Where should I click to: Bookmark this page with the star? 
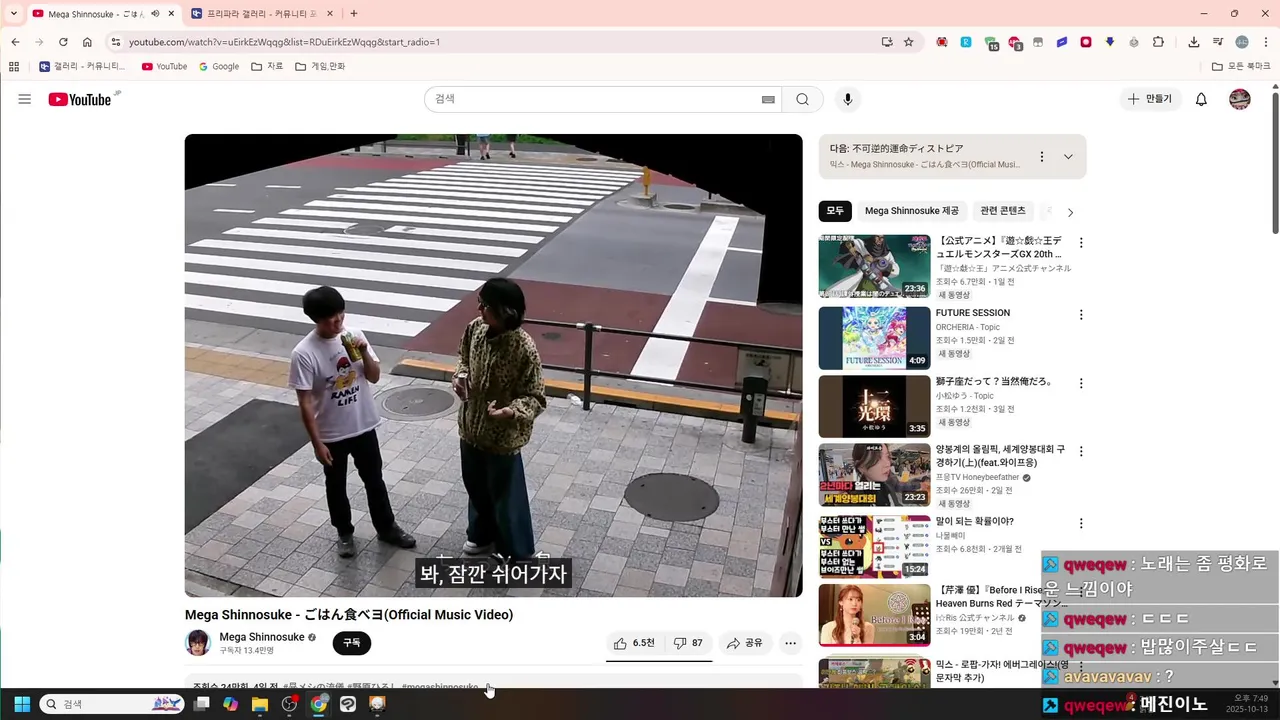[908, 42]
